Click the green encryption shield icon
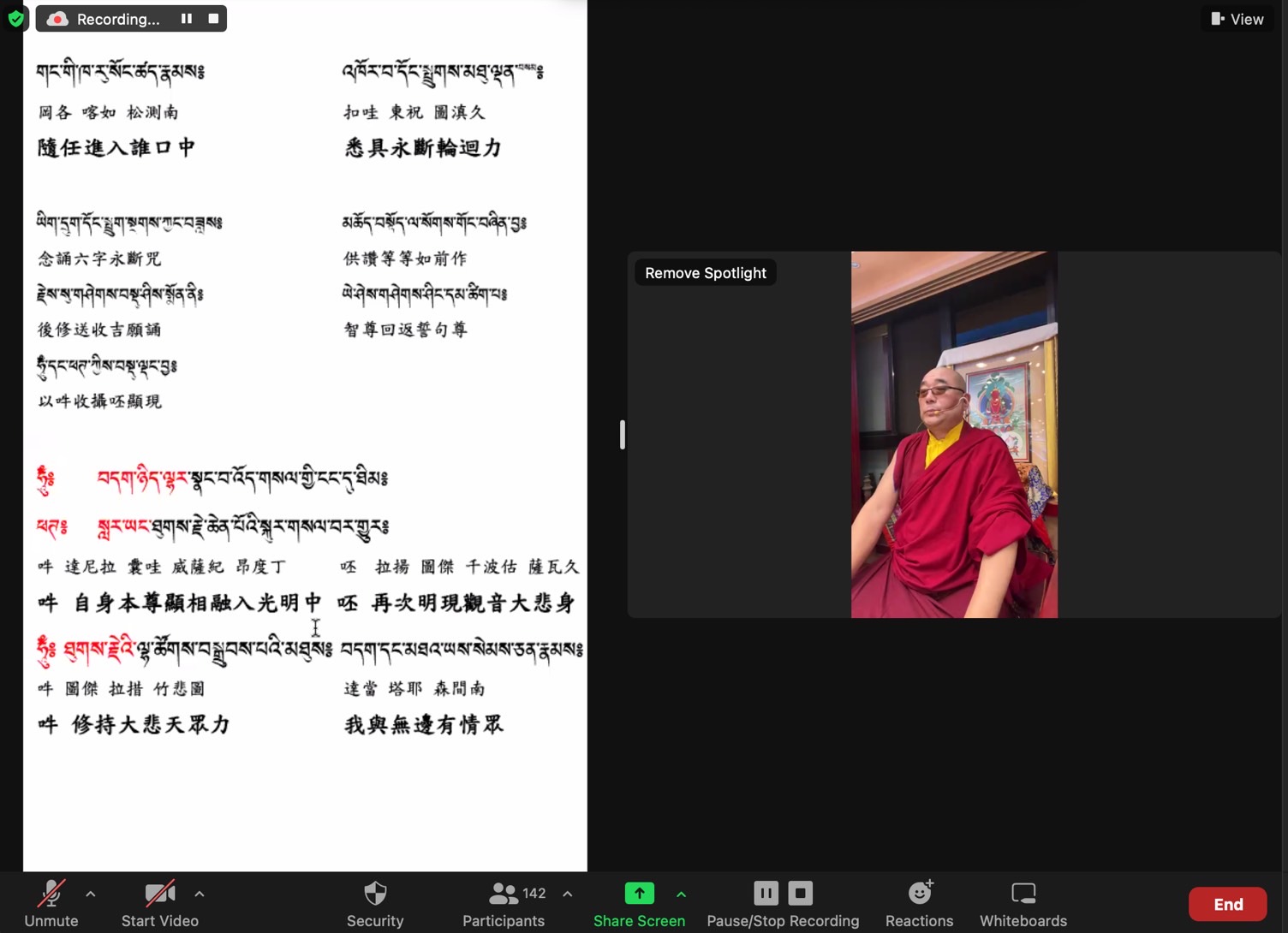The height and width of the screenshot is (933, 1288). coord(15,18)
